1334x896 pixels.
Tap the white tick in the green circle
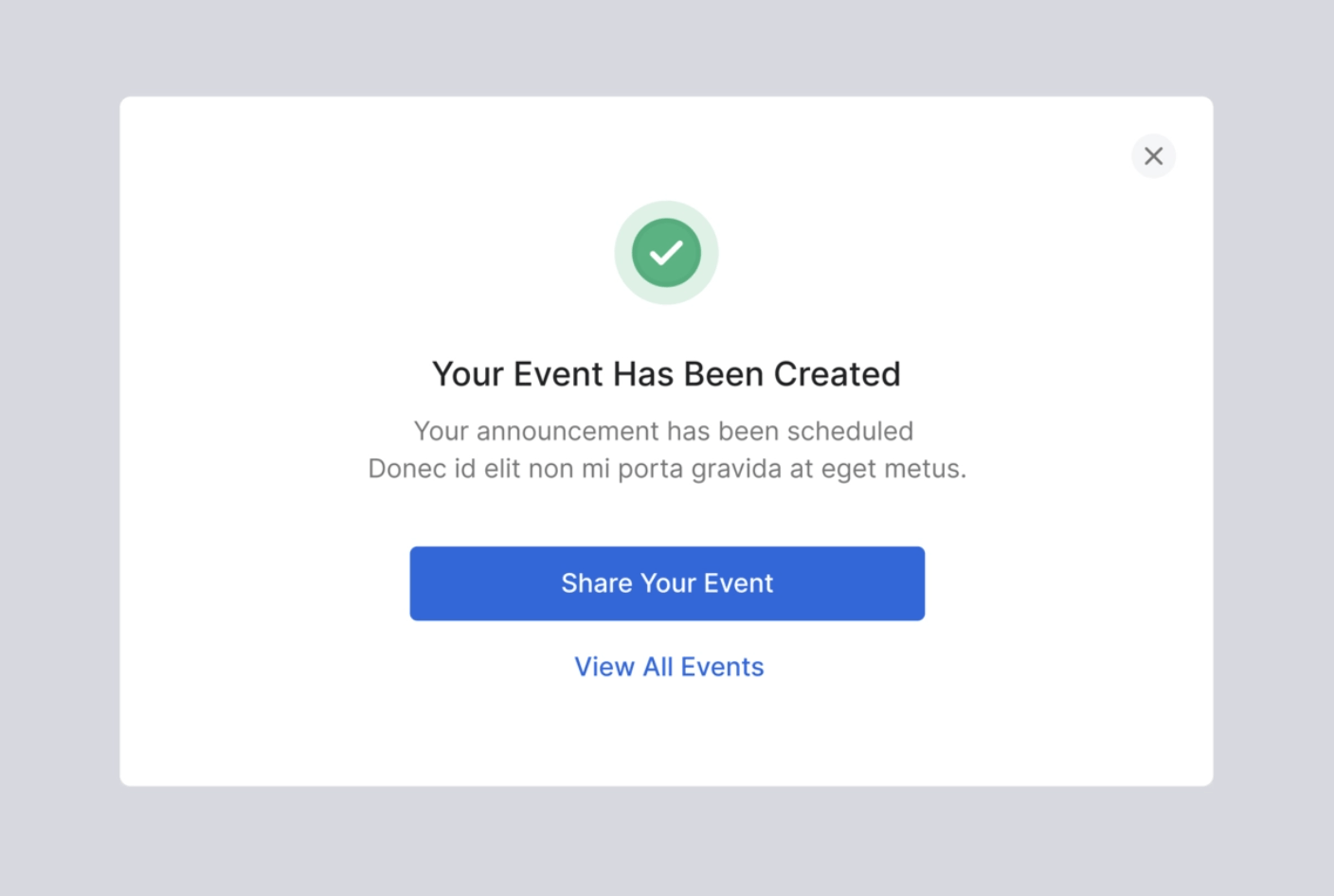666,253
